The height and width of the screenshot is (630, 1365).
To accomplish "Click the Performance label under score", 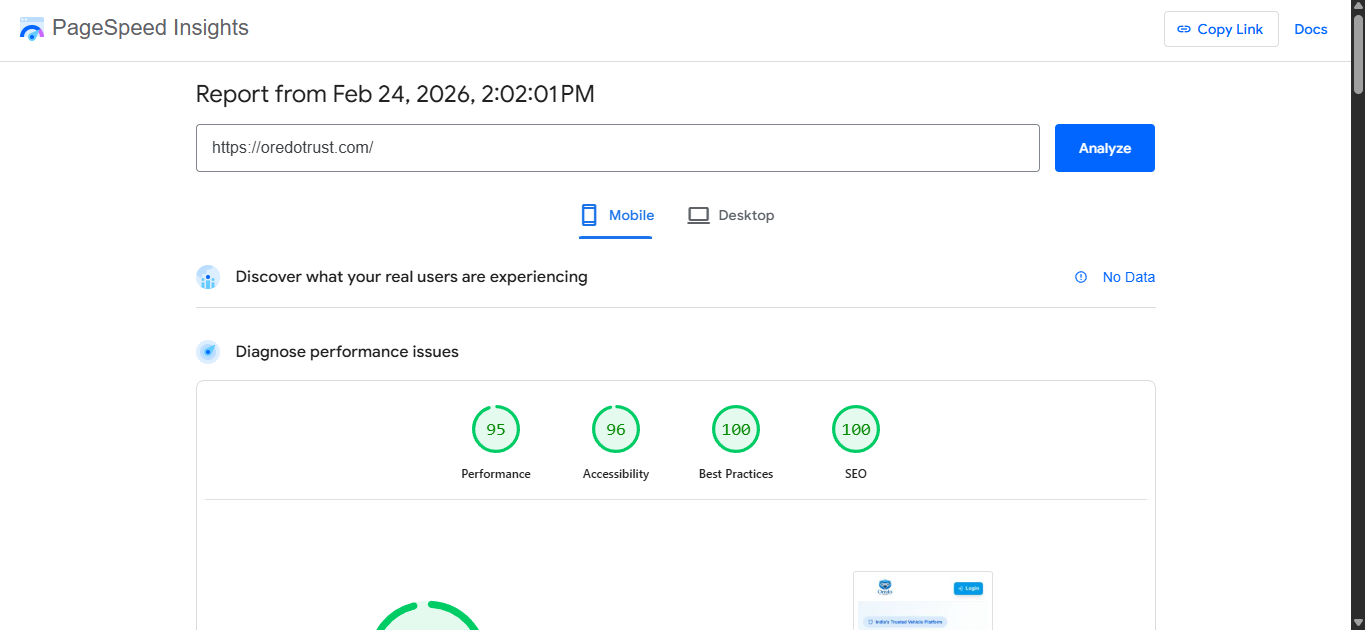I will point(496,474).
